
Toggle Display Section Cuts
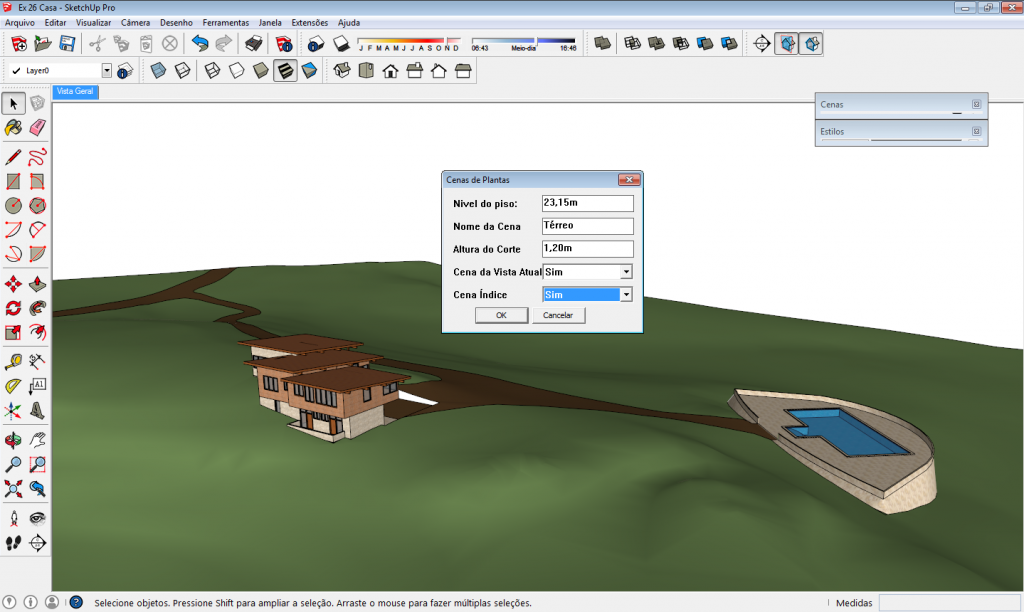click(x=811, y=44)
